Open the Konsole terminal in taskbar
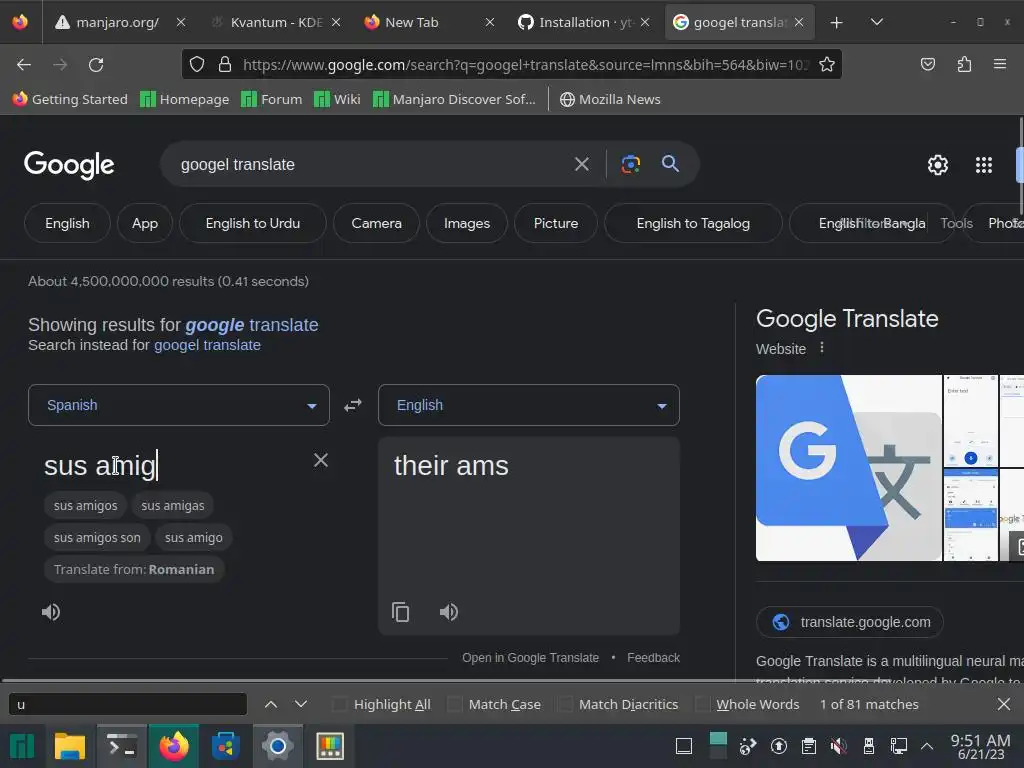This screenshot has height=768, width=1024. (122, 746)
